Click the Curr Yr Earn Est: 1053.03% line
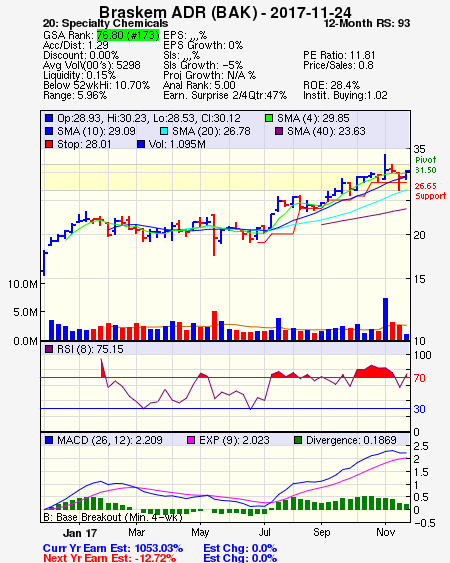 point(113,548)
